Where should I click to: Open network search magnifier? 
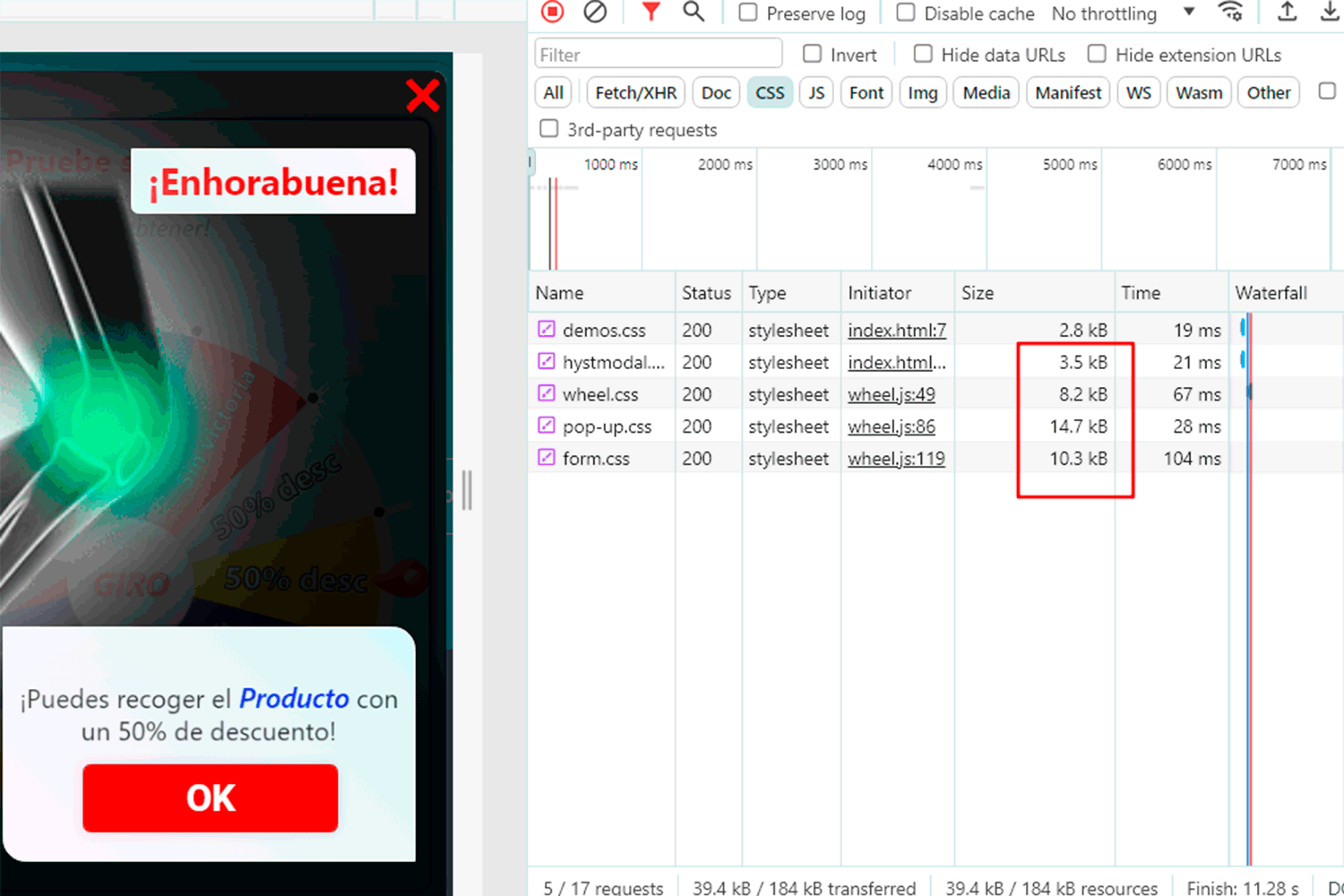point(694,12)
